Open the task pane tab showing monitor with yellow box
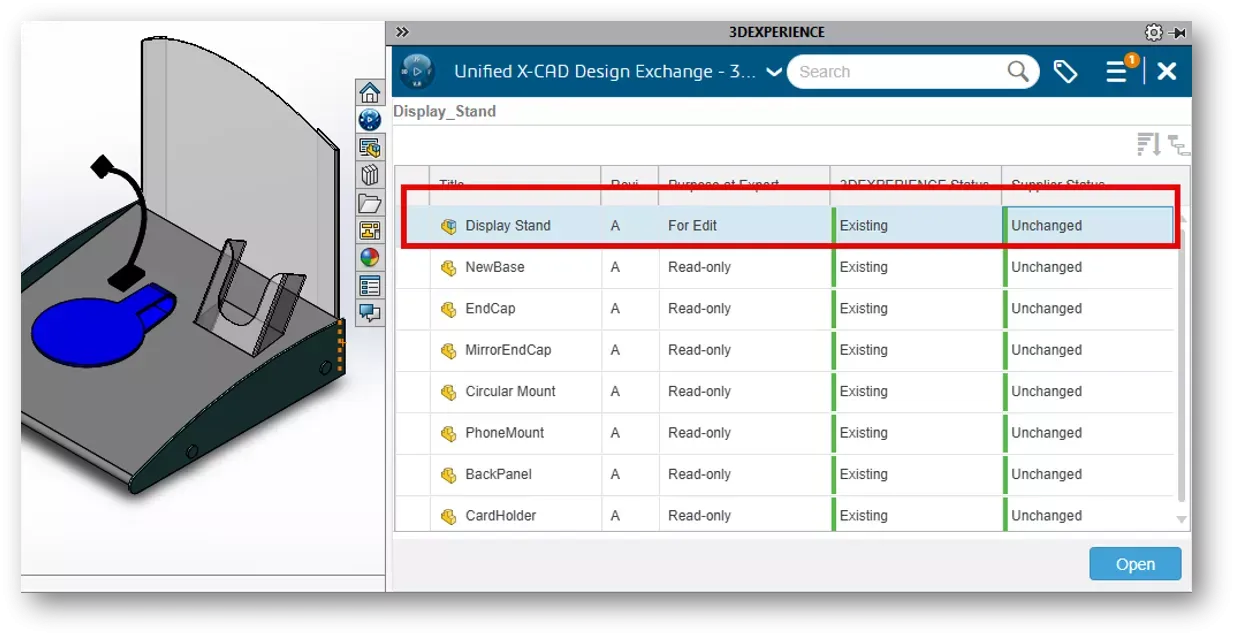The height and width of the screenshot is (635, 1234). click(x=370, y=148)
